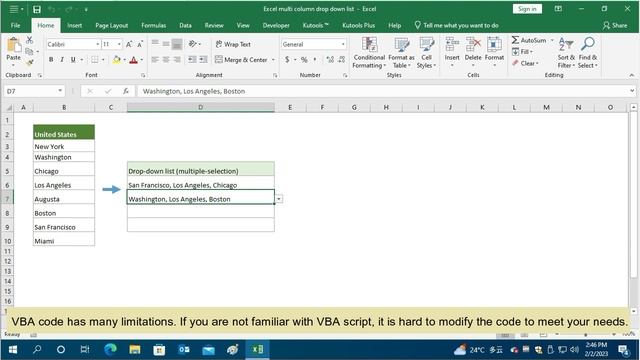Open Outlook from taskbar
640x360 pixels.
pyautogui.click(x=184, y=350)
